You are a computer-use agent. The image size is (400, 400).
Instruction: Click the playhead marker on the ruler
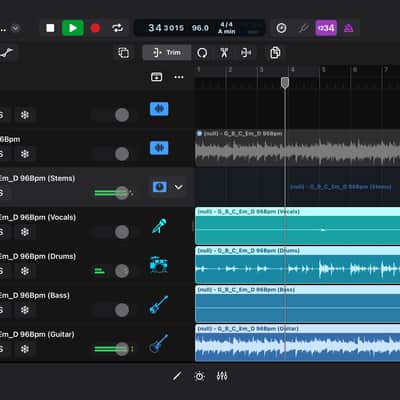click(x=285, y=83)
